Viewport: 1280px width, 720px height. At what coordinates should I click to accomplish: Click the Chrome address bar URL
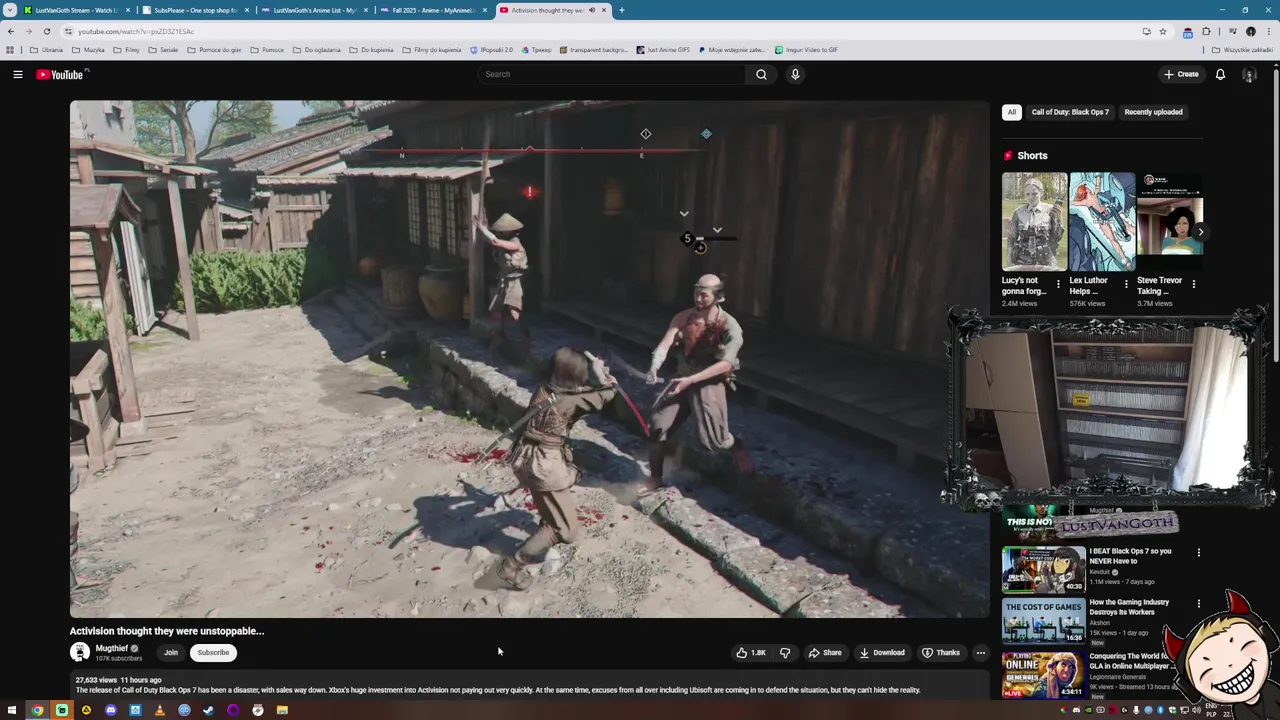pos(136,31)
